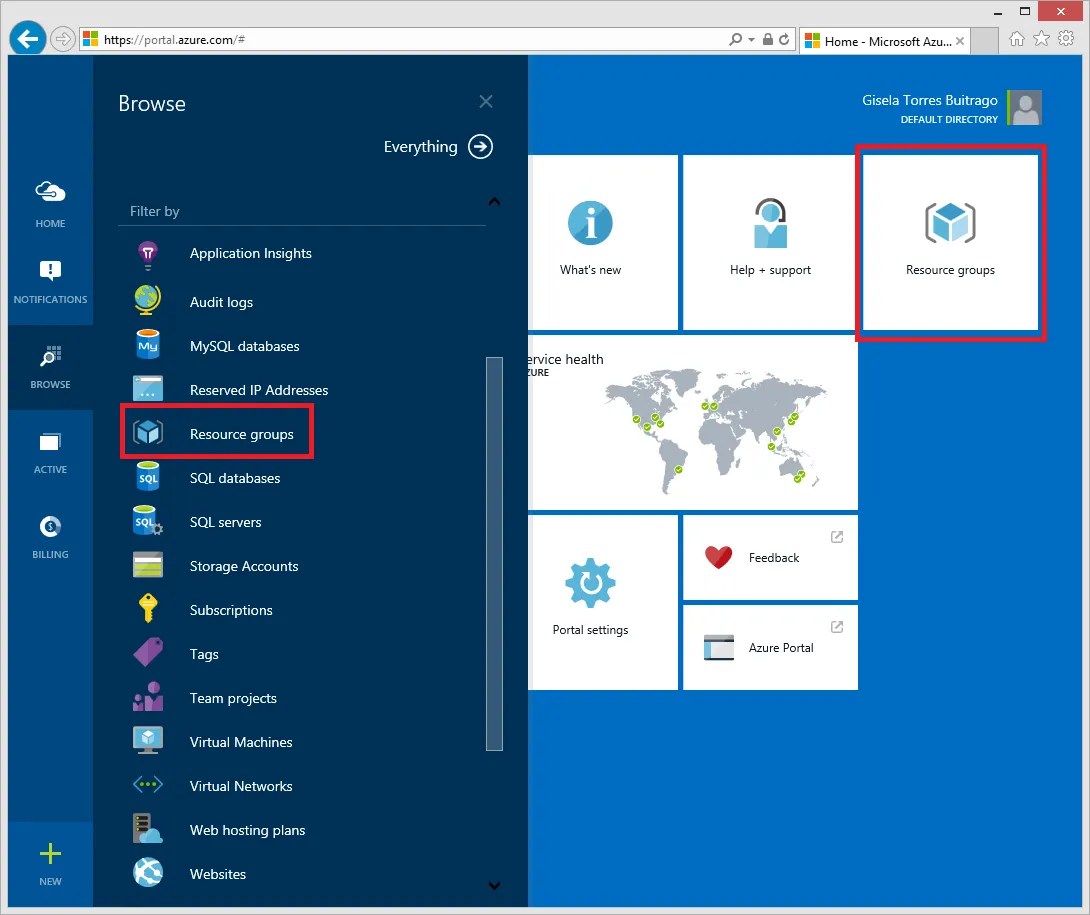
Task: Open the Websites icon
Action: pos(148,874)
